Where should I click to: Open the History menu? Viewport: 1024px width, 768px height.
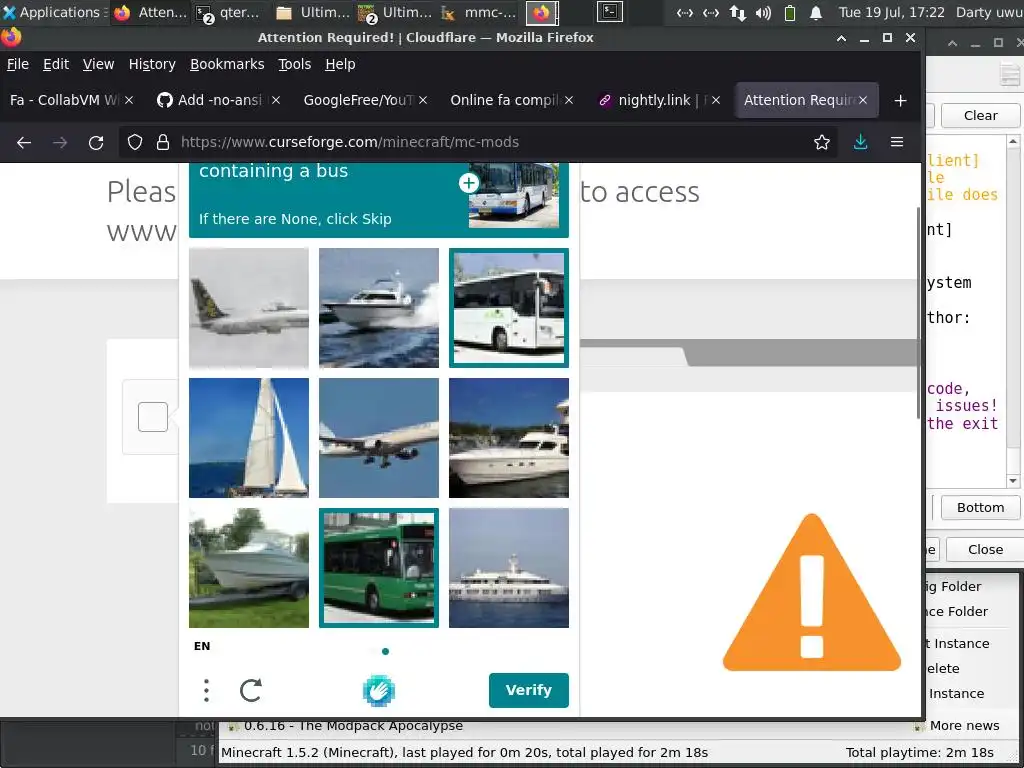[x=152, y=64]
